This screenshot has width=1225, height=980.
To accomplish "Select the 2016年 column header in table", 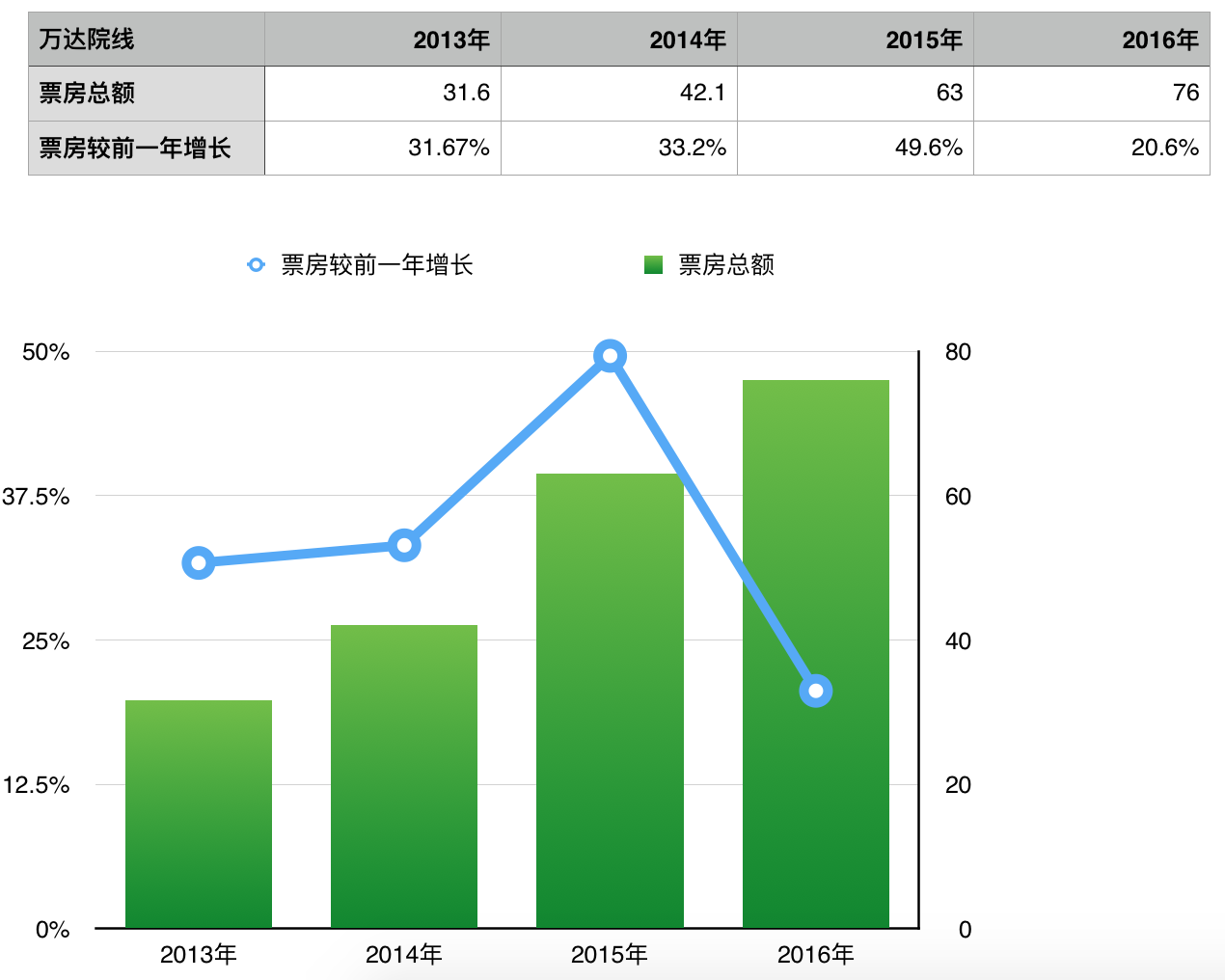I will click(x=1091, y=40).
